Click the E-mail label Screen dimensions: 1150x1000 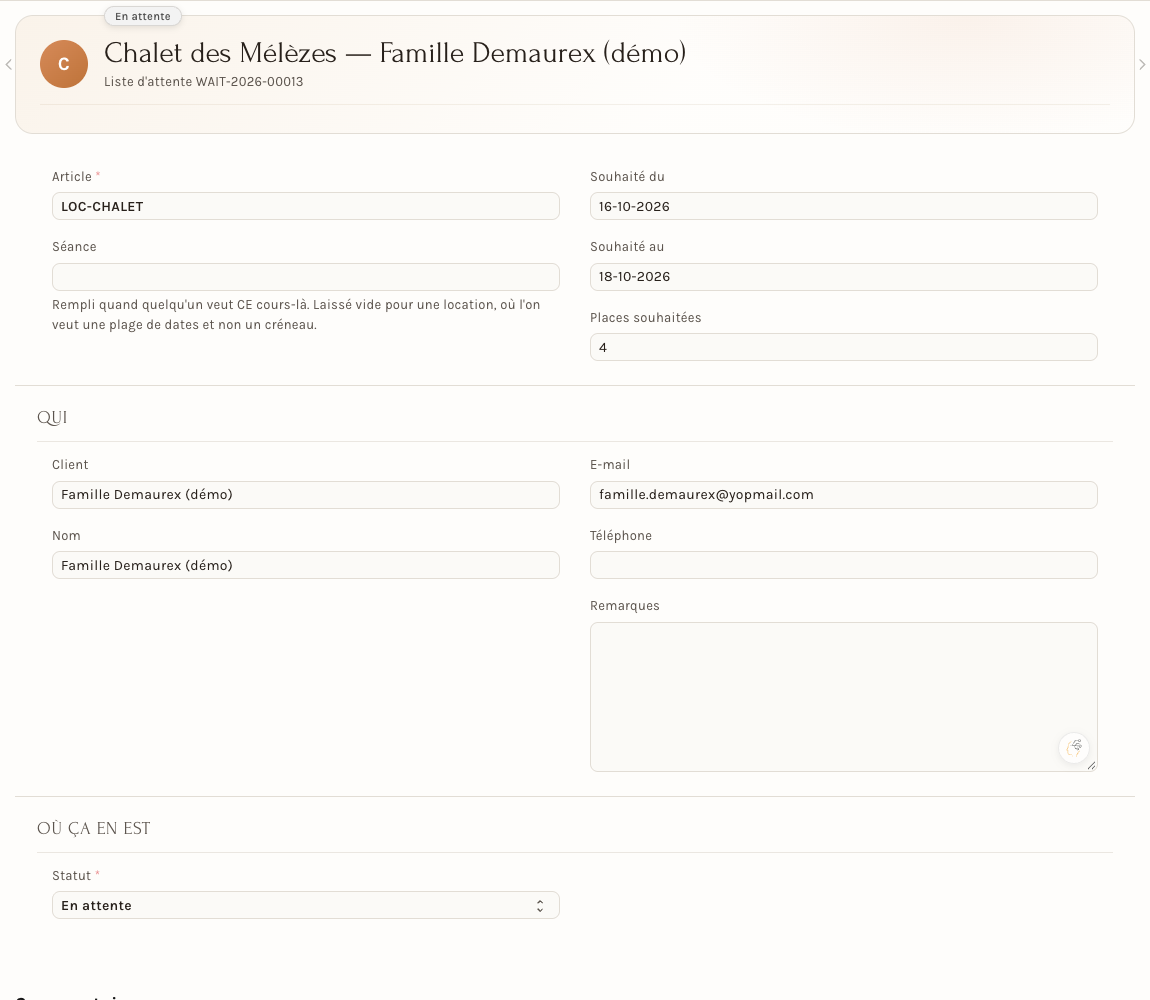tap(610, 465)
